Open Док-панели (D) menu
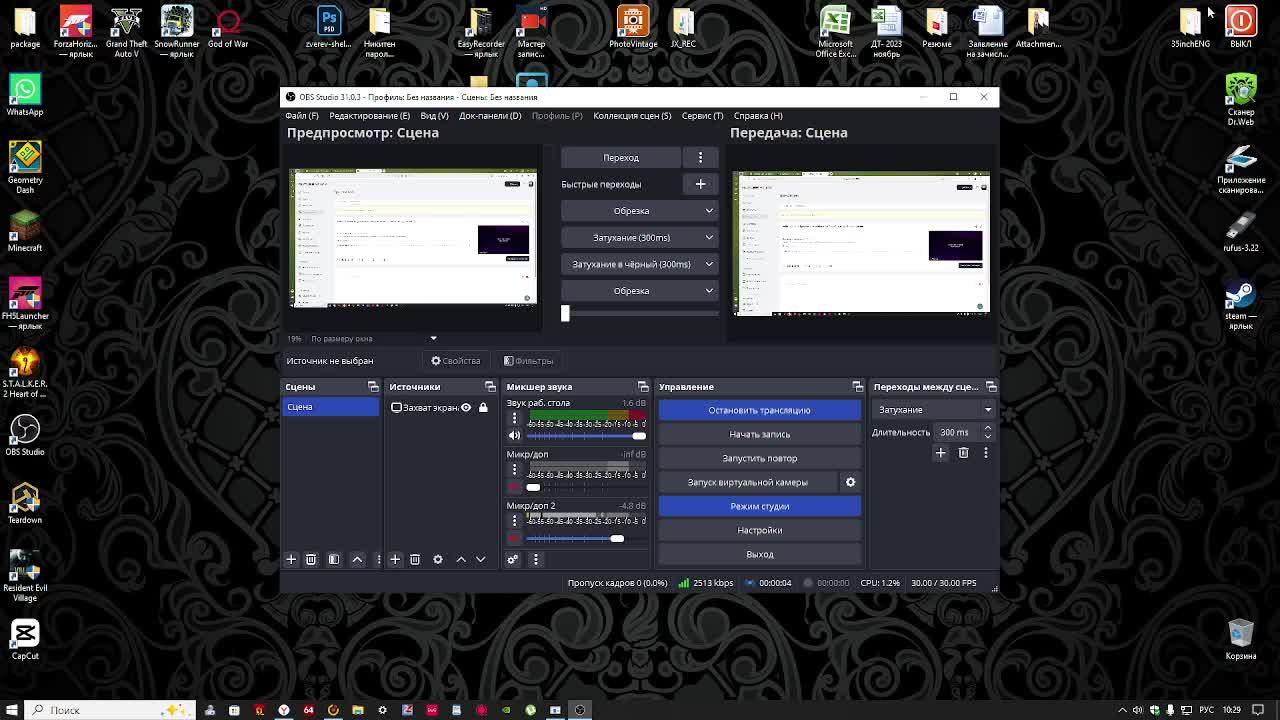The height and width of the screenshot is (720, 1280). tap(490, 116)
